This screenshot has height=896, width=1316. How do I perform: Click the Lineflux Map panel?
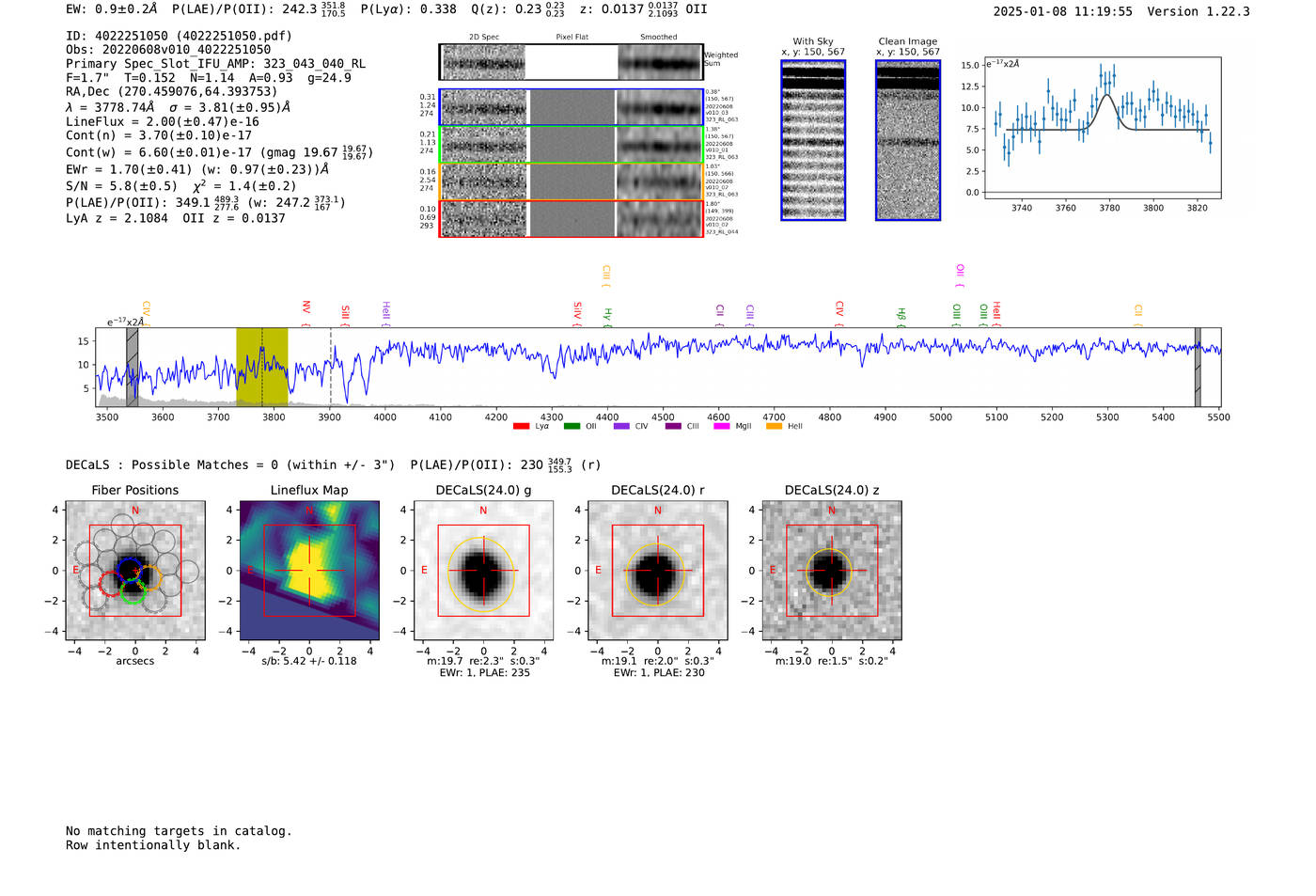coord(309,570)
